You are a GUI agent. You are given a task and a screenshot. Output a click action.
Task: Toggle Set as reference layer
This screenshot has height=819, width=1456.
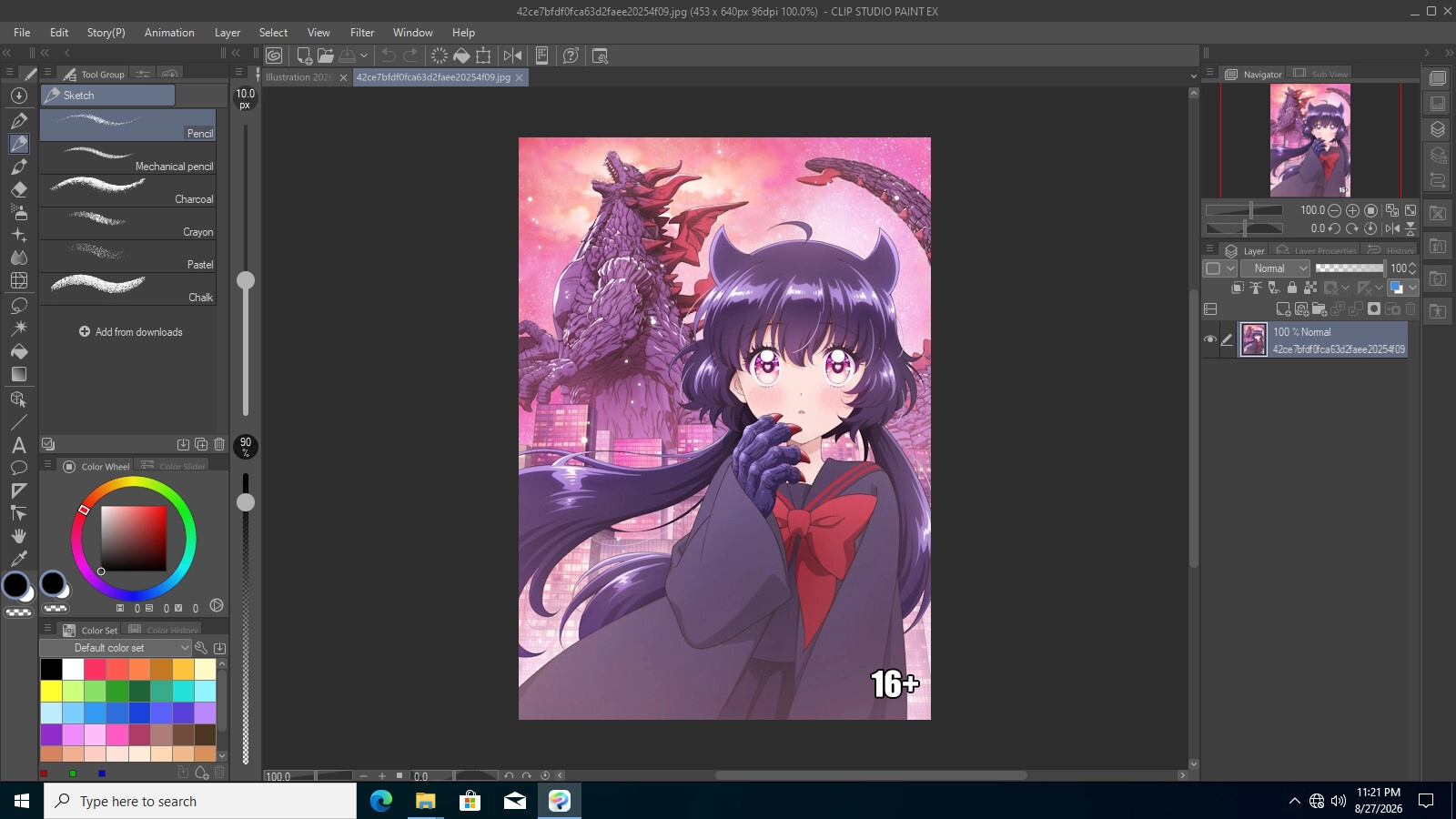[1256, 288]
